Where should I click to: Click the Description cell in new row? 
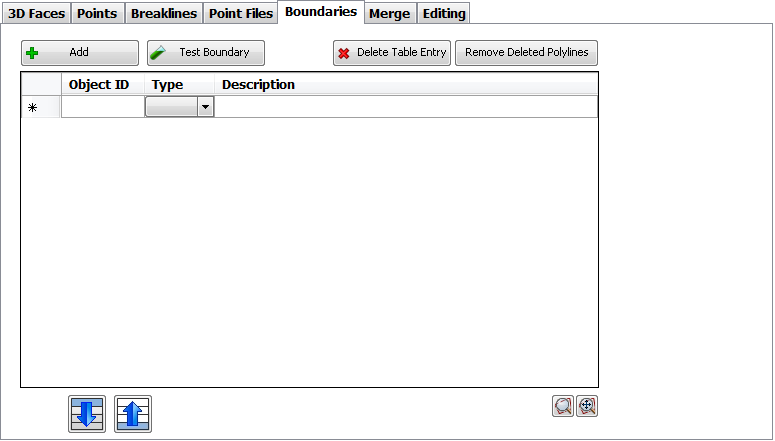pos(406,107)
